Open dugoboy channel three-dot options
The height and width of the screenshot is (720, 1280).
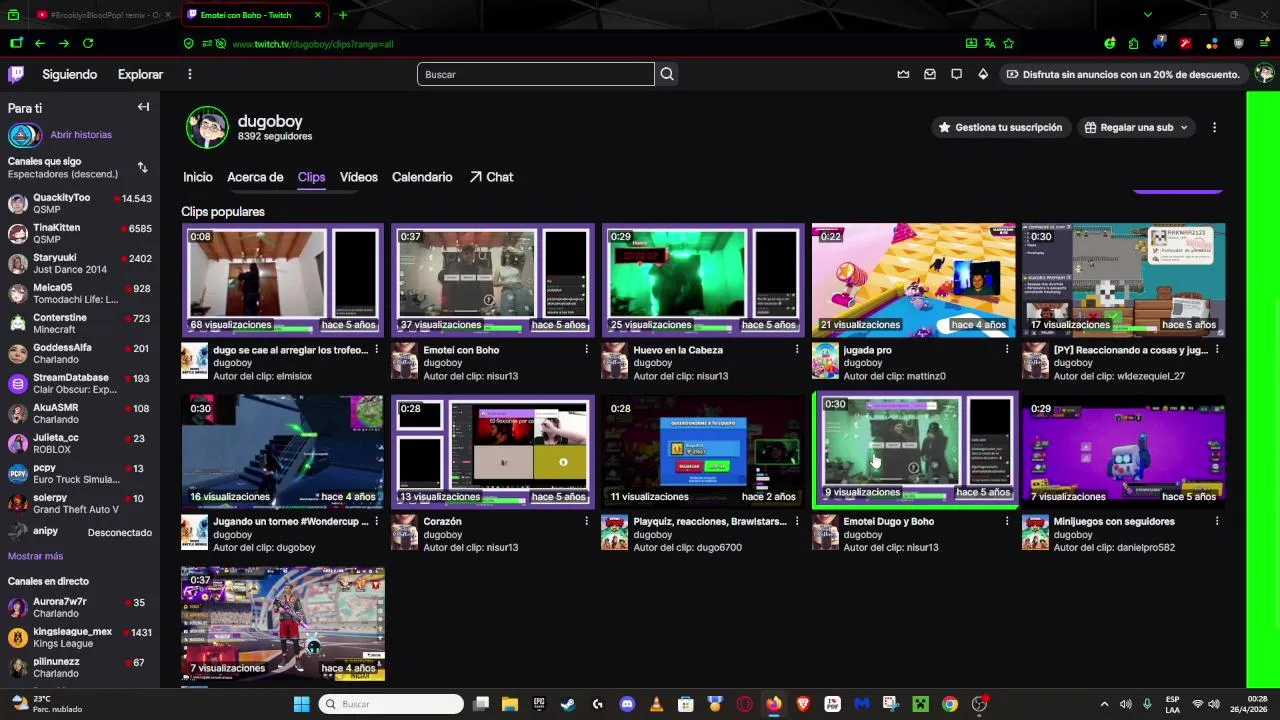pos(1214,127)
